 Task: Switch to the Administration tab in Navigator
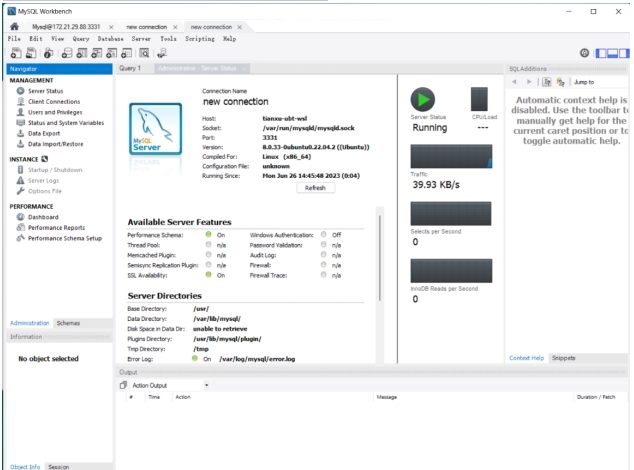30,323
